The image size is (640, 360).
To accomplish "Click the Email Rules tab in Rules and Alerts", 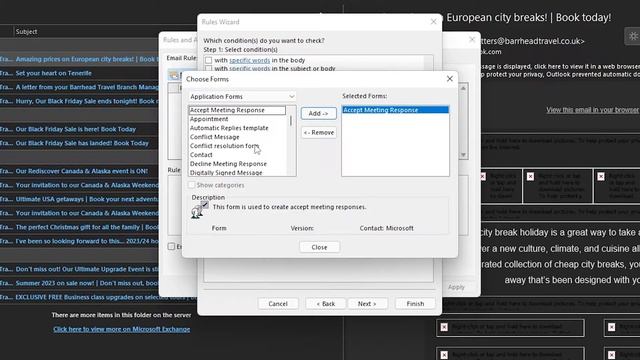I will (181, 58).
